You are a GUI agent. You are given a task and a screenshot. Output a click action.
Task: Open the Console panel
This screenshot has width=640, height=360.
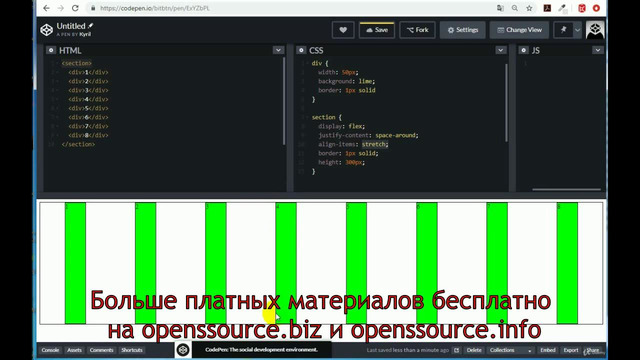click(x=50, y=350)
